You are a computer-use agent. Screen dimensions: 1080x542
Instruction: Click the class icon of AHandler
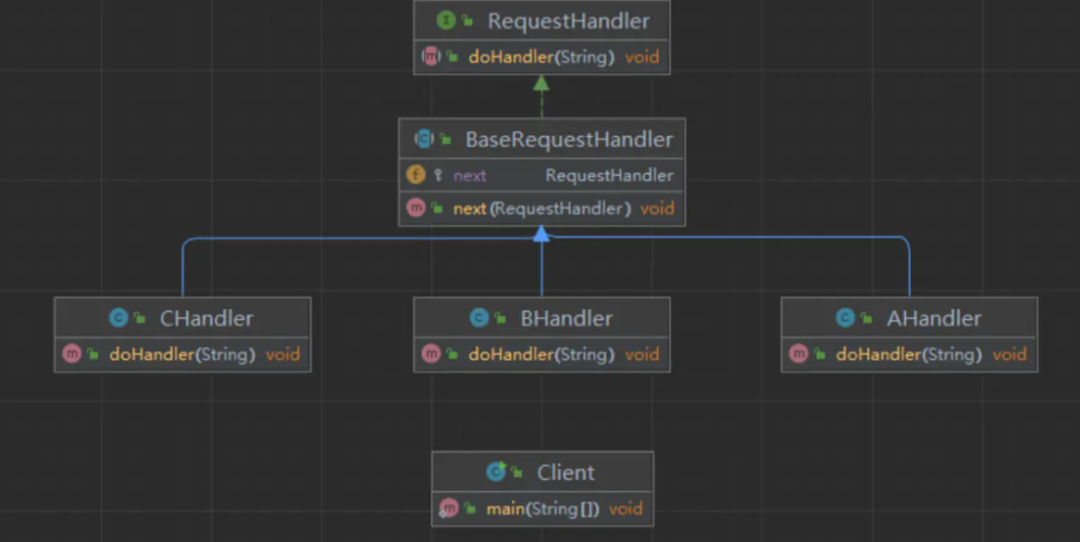click(x=845, y=317)
